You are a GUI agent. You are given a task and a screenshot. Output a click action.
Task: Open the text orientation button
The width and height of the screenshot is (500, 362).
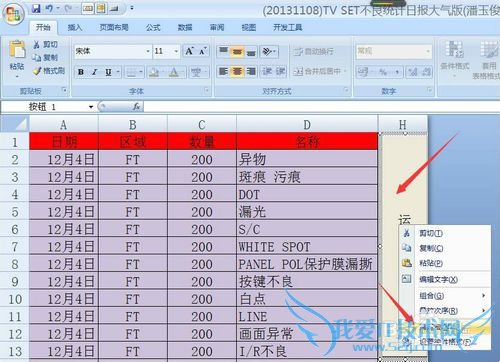pos(269,51)
